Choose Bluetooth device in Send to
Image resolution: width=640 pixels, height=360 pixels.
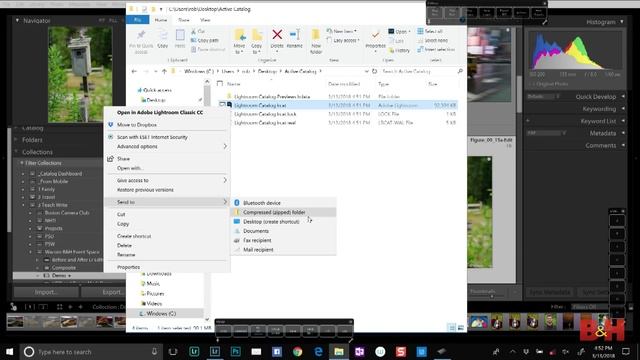point(283,203)
